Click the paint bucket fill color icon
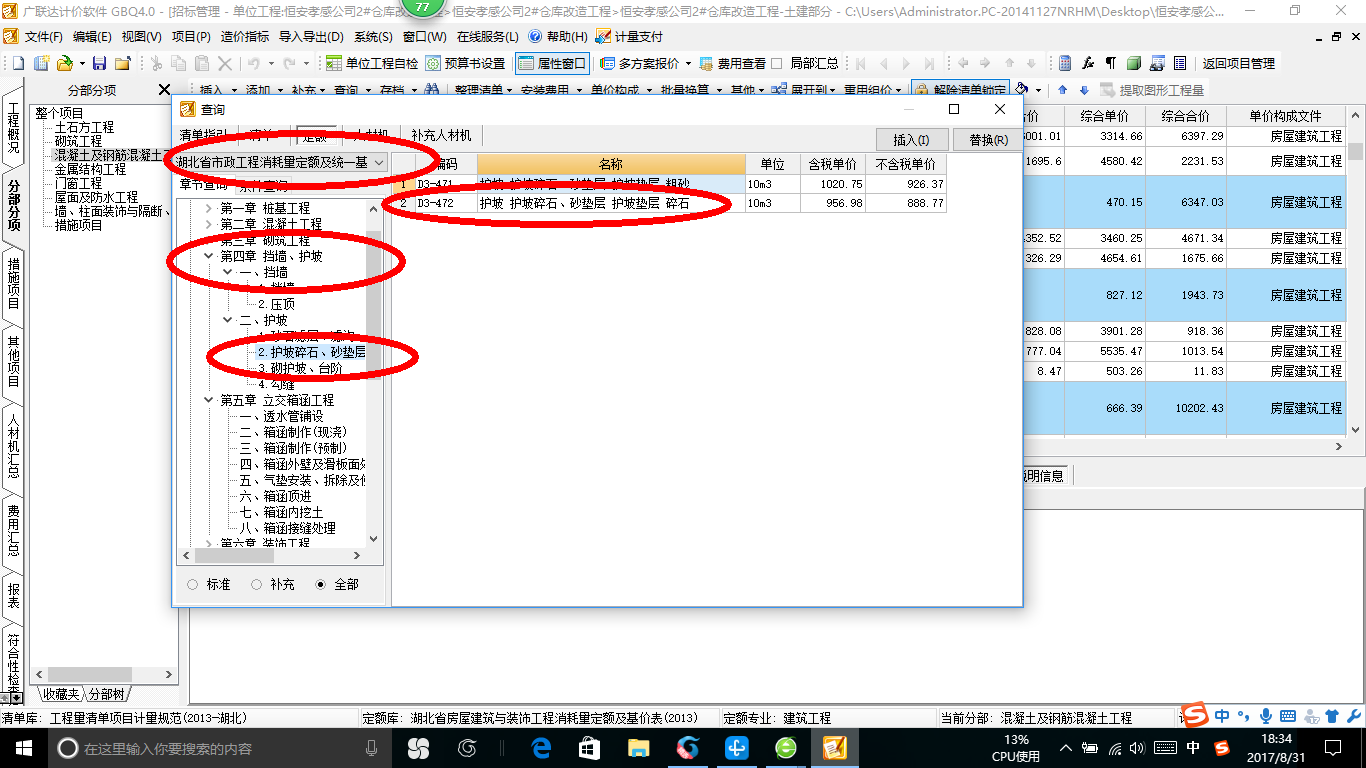 pyautogui.click(x=1022, y=90)
